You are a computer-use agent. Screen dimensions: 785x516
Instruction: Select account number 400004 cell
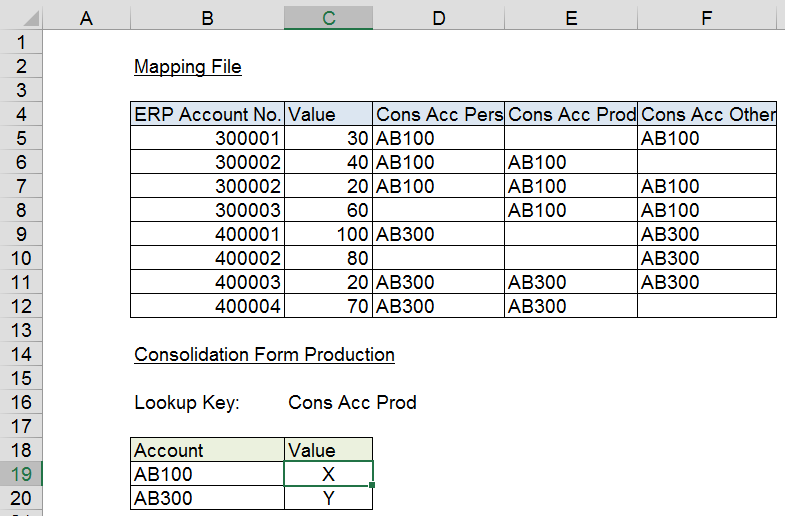(207, 306)
